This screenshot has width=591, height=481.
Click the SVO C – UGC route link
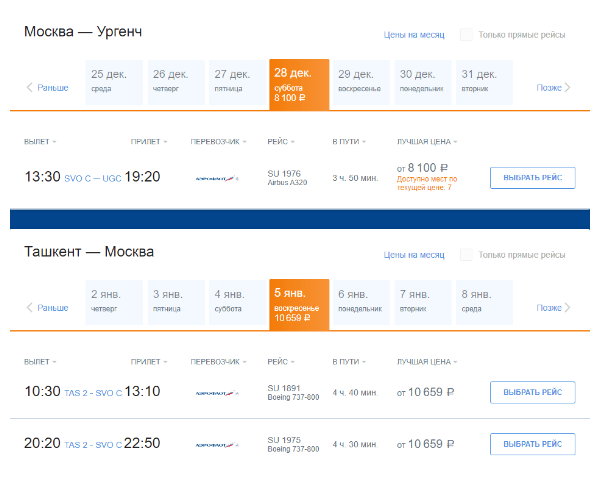click(x=93, y=178)
